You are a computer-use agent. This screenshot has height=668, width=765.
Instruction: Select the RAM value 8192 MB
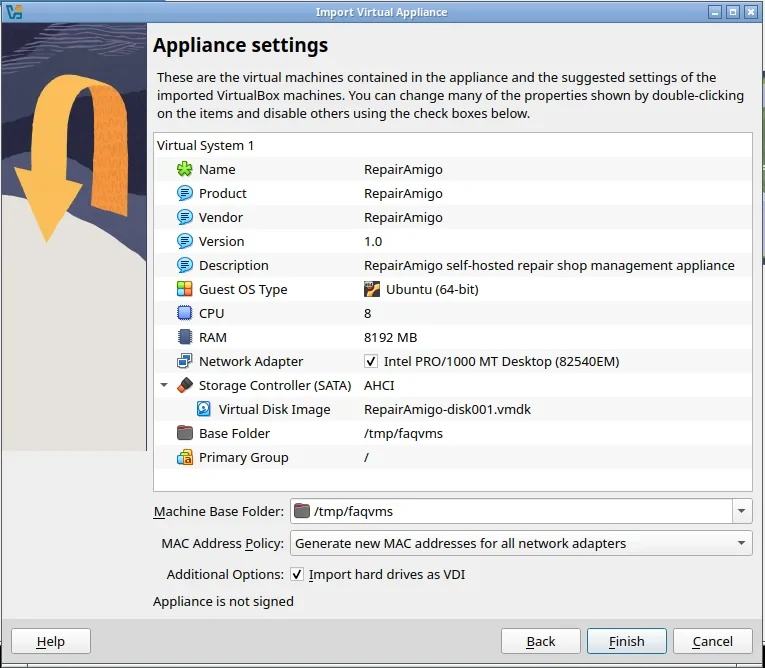[x=390, y=337]
